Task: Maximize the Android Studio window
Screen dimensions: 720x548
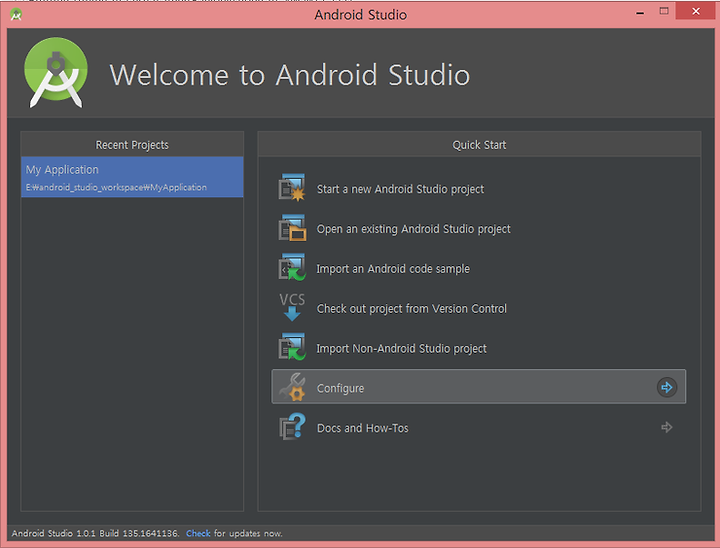Action: pyautogui.click(x=664, y=11)
